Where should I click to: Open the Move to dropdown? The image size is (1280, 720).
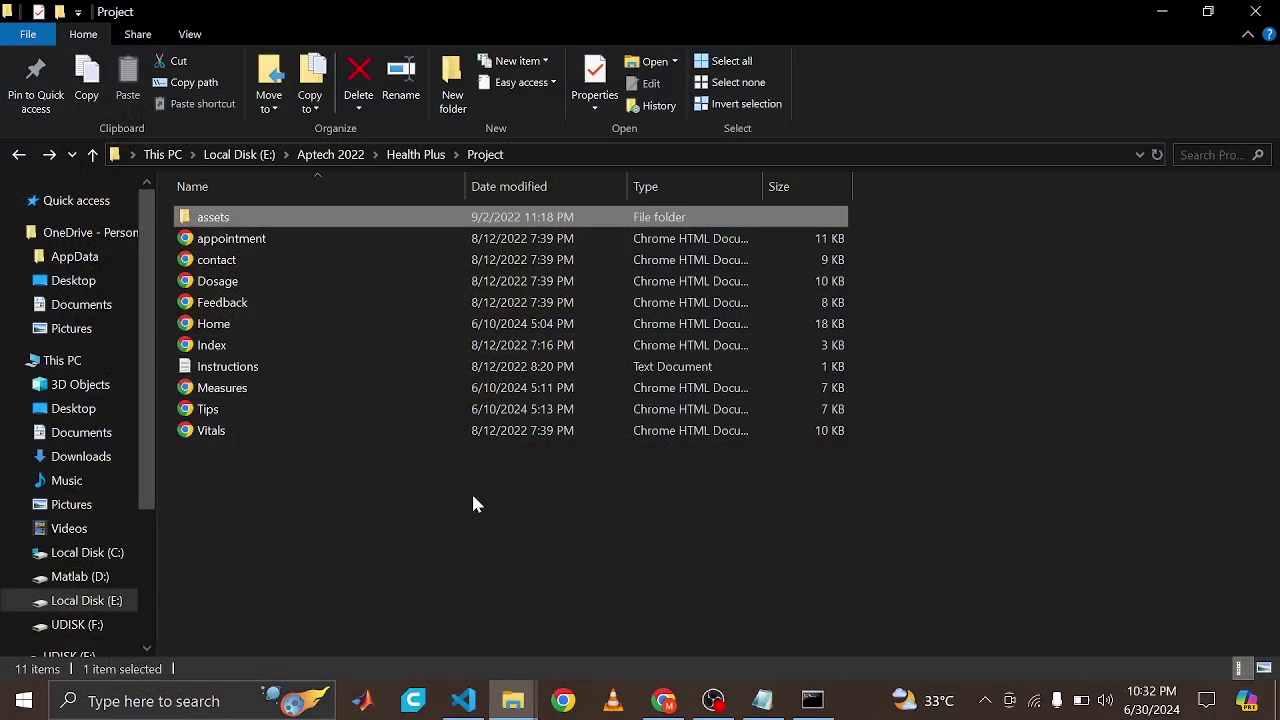[x=269, y=84]
